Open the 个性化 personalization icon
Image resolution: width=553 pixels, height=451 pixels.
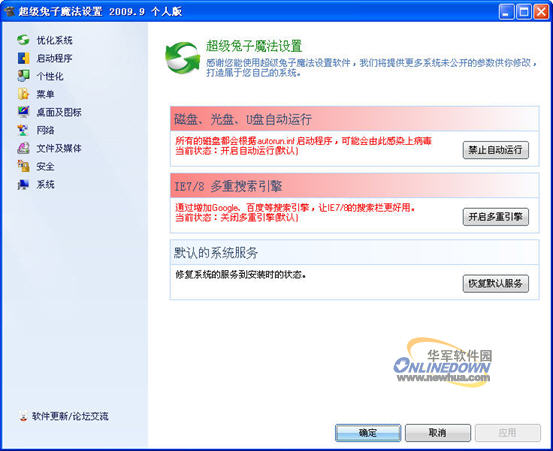pyautogui.click(x=23, y=76)
